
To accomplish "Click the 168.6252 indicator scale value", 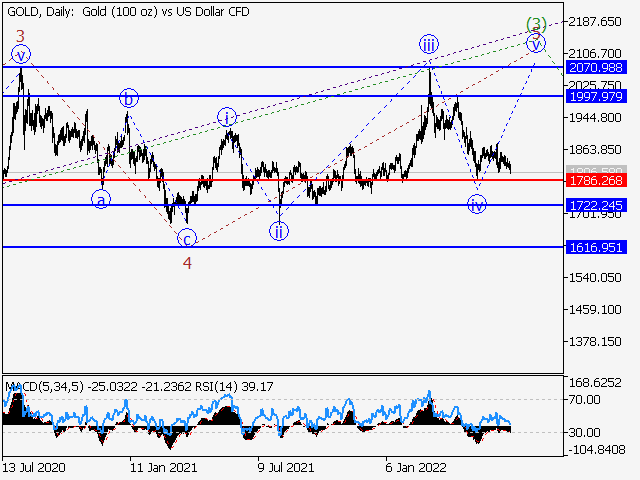I will (x=595, y=383).
